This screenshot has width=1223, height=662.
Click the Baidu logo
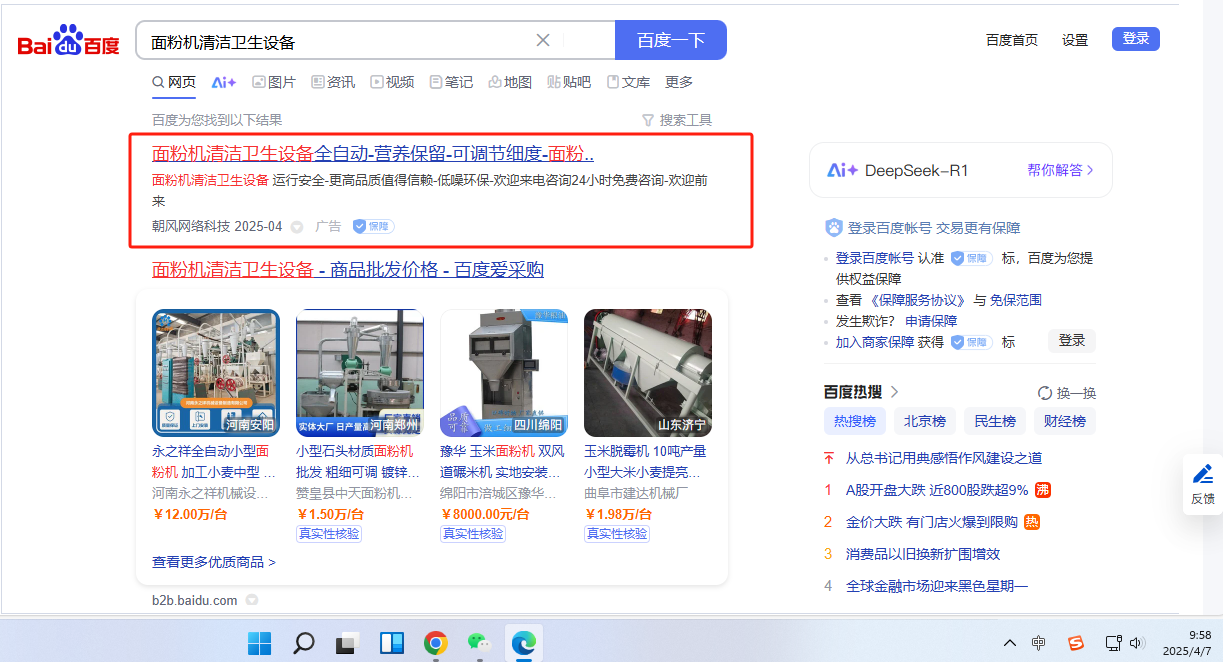point(68,41)
